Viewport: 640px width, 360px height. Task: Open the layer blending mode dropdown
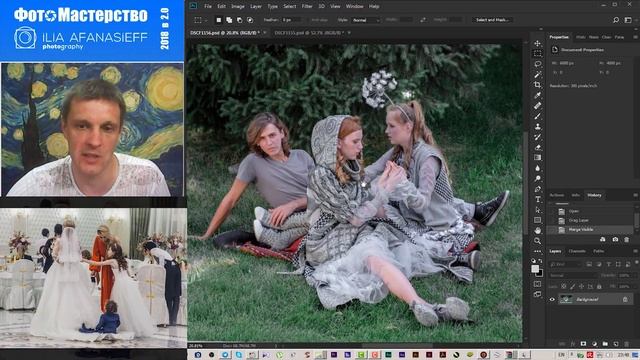point(573,276)
